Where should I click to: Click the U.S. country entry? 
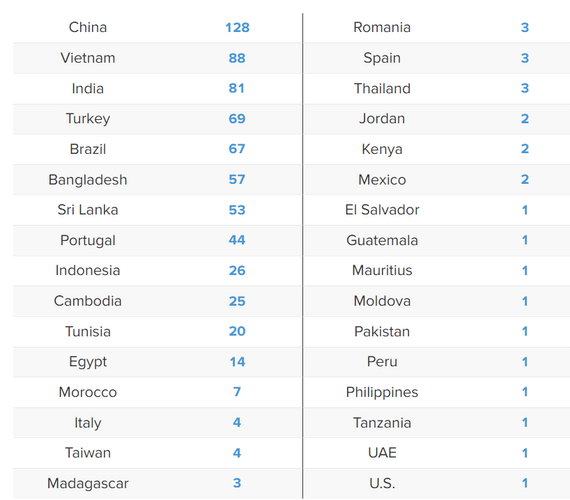click(x=382, y=484)
